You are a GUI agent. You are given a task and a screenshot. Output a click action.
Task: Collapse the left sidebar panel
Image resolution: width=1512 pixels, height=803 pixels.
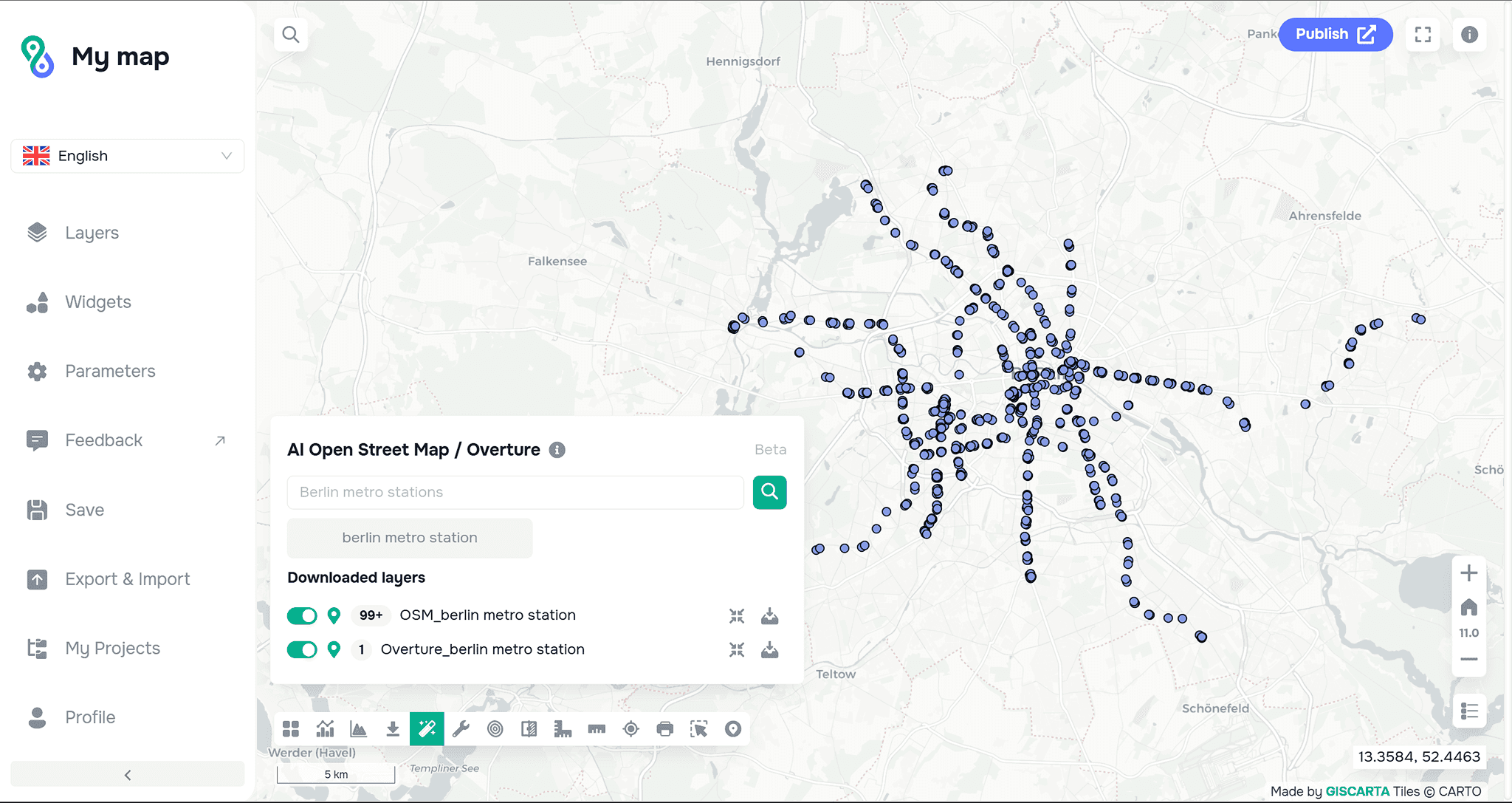(128, 774)
